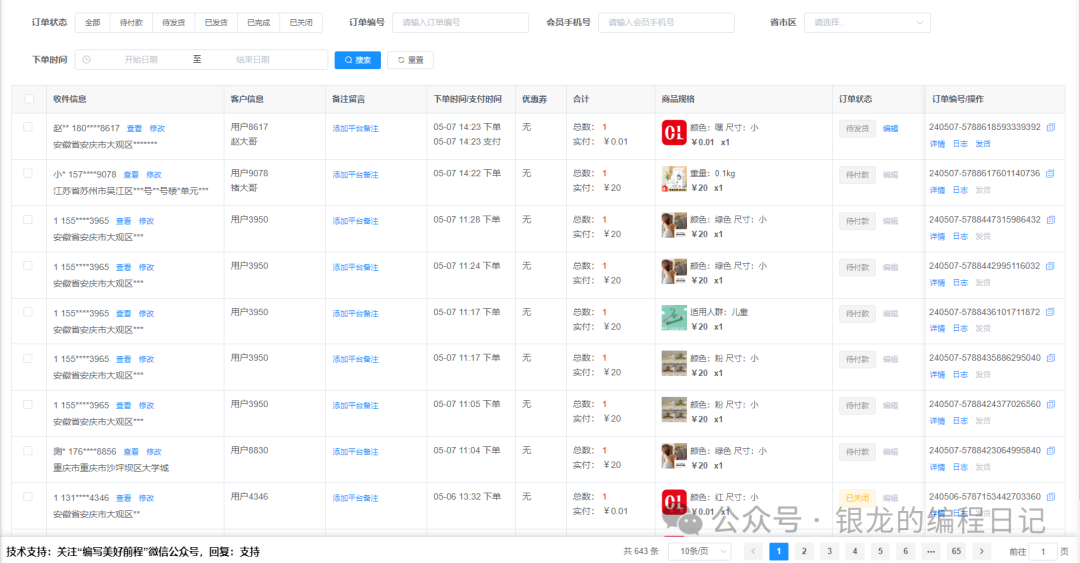This screenshot has height=563, width=1080.
Task: Filter orders by 已完成 status tab
Action: point(258,23)
